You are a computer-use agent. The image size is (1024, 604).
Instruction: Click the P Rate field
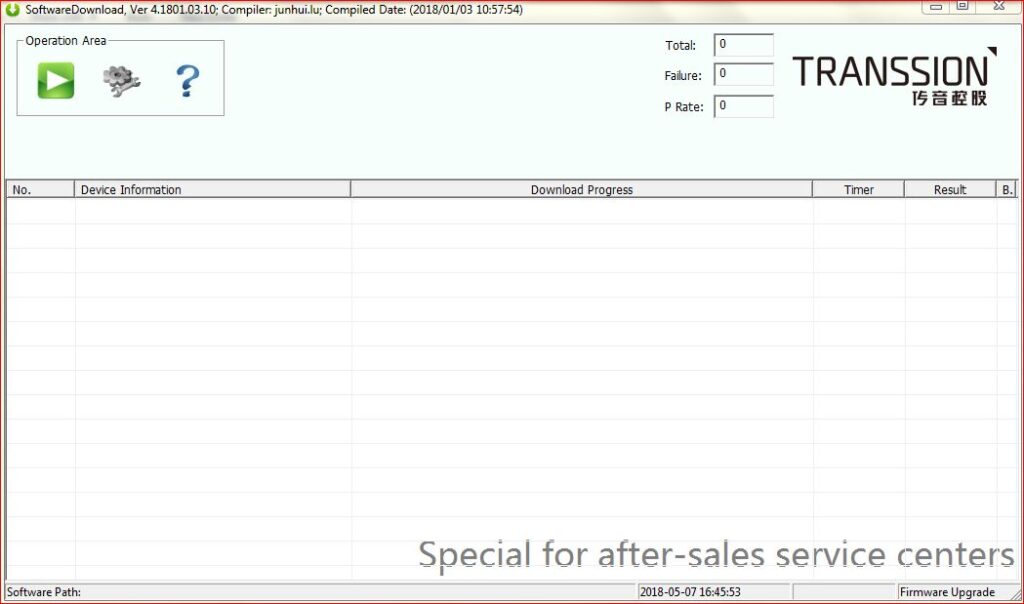pos(743,106)
